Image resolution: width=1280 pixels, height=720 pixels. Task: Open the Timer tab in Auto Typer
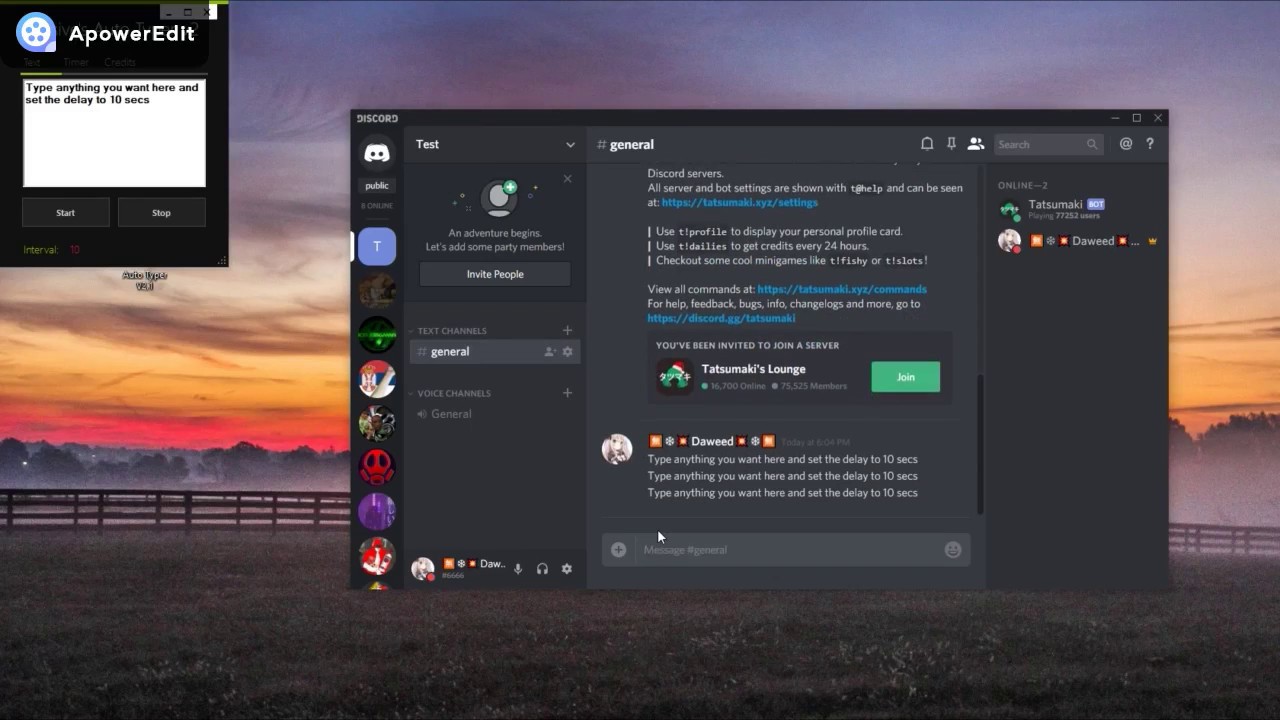pos(76,63)
